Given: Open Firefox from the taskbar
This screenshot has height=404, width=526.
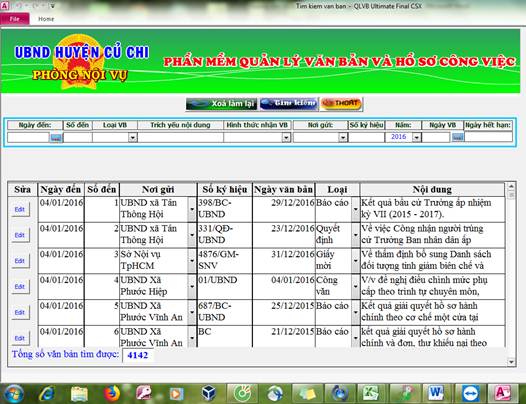Looking at the screenshot, I should tap(112, 394).
